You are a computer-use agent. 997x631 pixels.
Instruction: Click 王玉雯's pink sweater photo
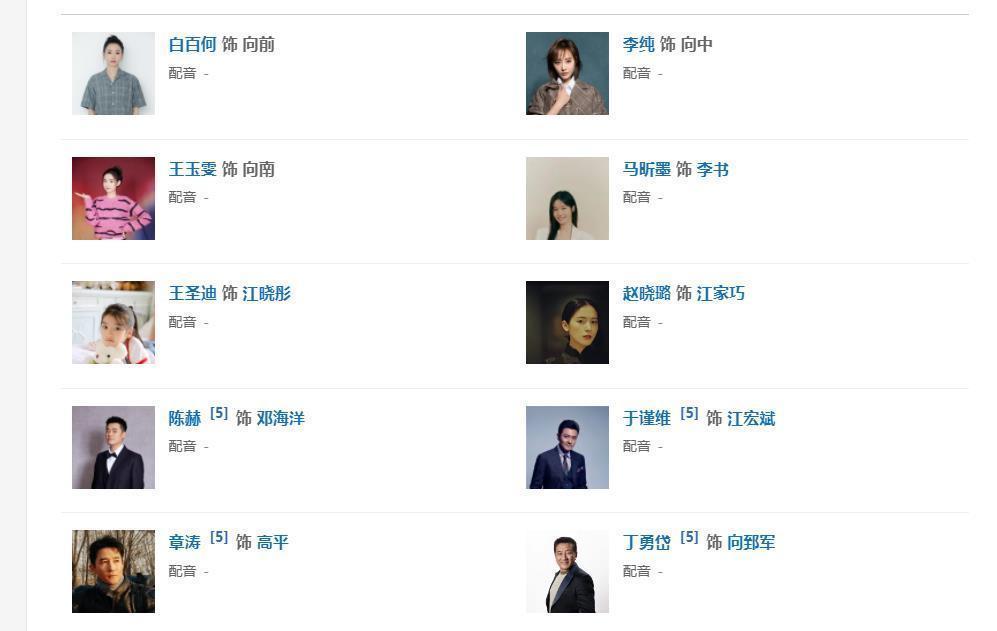point(113,198)
